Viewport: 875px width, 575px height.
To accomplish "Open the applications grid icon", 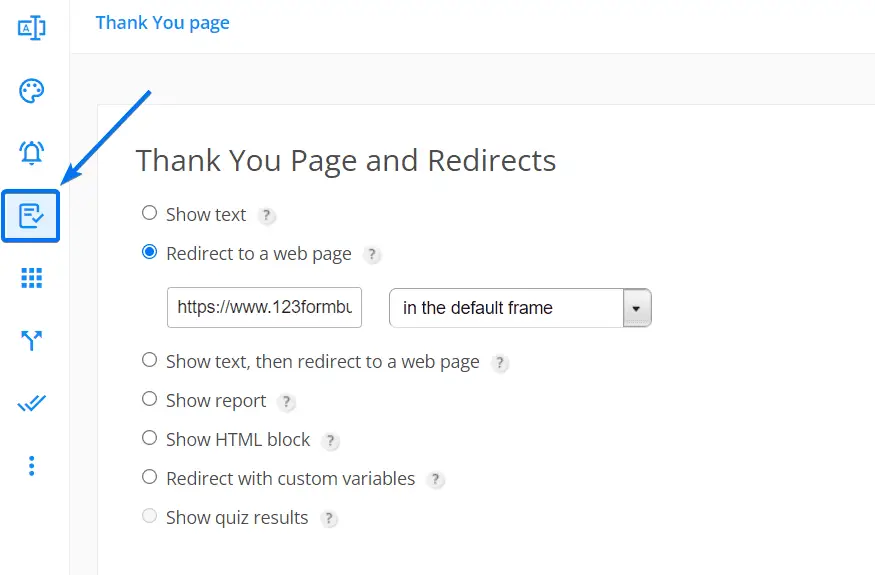I will (x=31, y=278).
